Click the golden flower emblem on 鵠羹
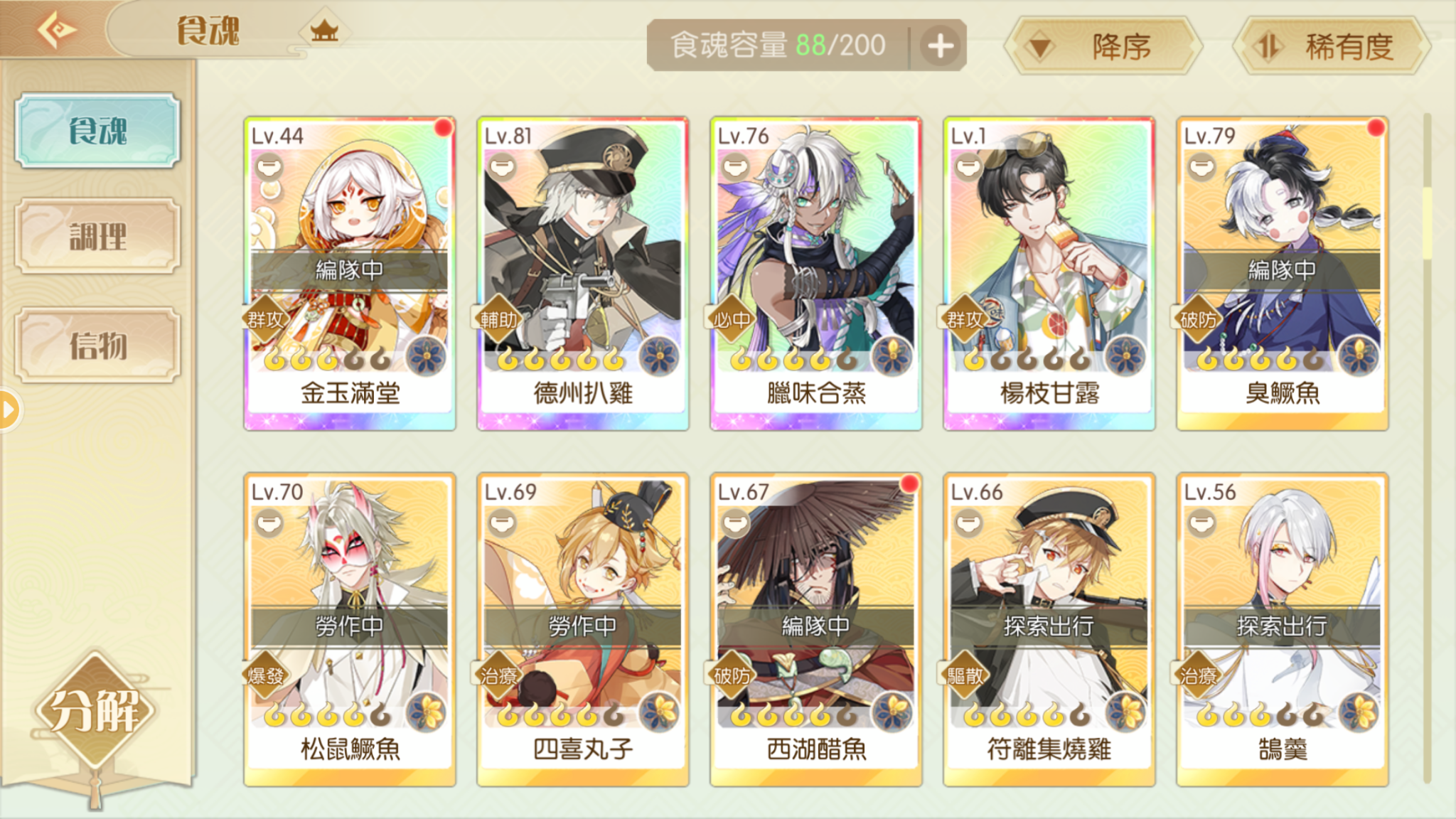 [x=1359, y=712]
